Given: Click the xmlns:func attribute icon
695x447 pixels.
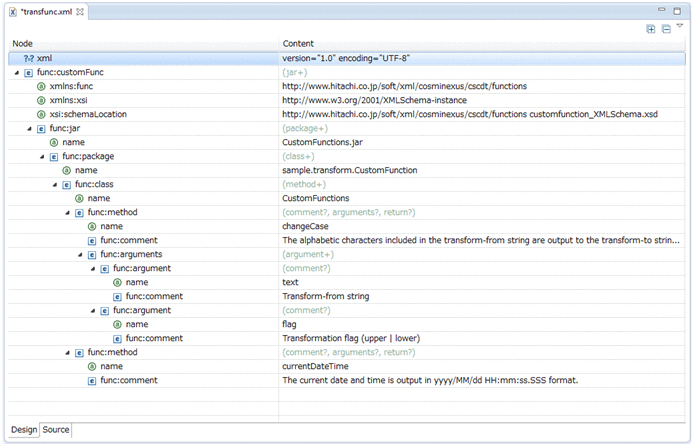Looking at the screenshot, I should coord(41,87).
